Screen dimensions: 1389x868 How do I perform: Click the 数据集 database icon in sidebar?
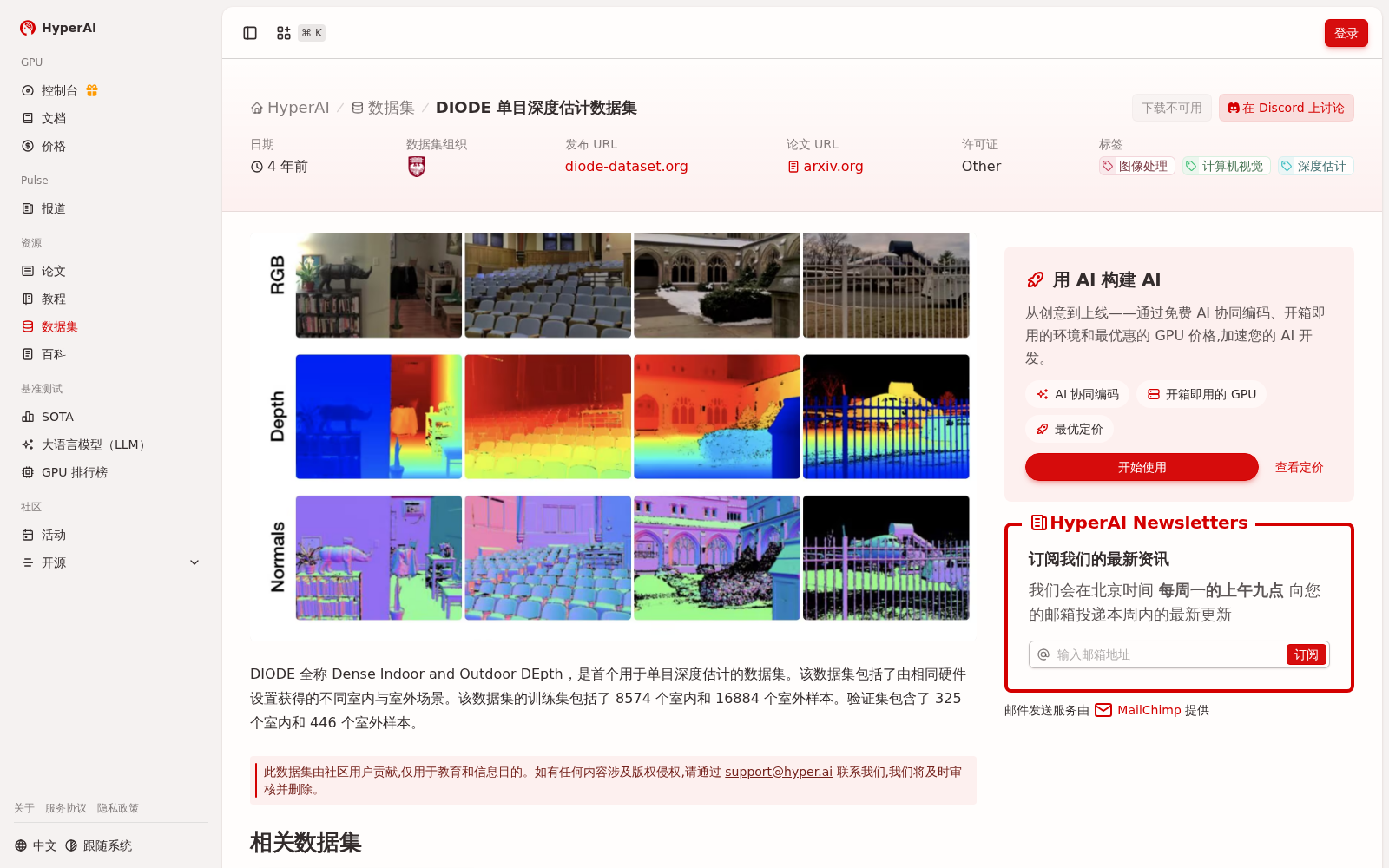pyautogui.click(x=28, y=326)
